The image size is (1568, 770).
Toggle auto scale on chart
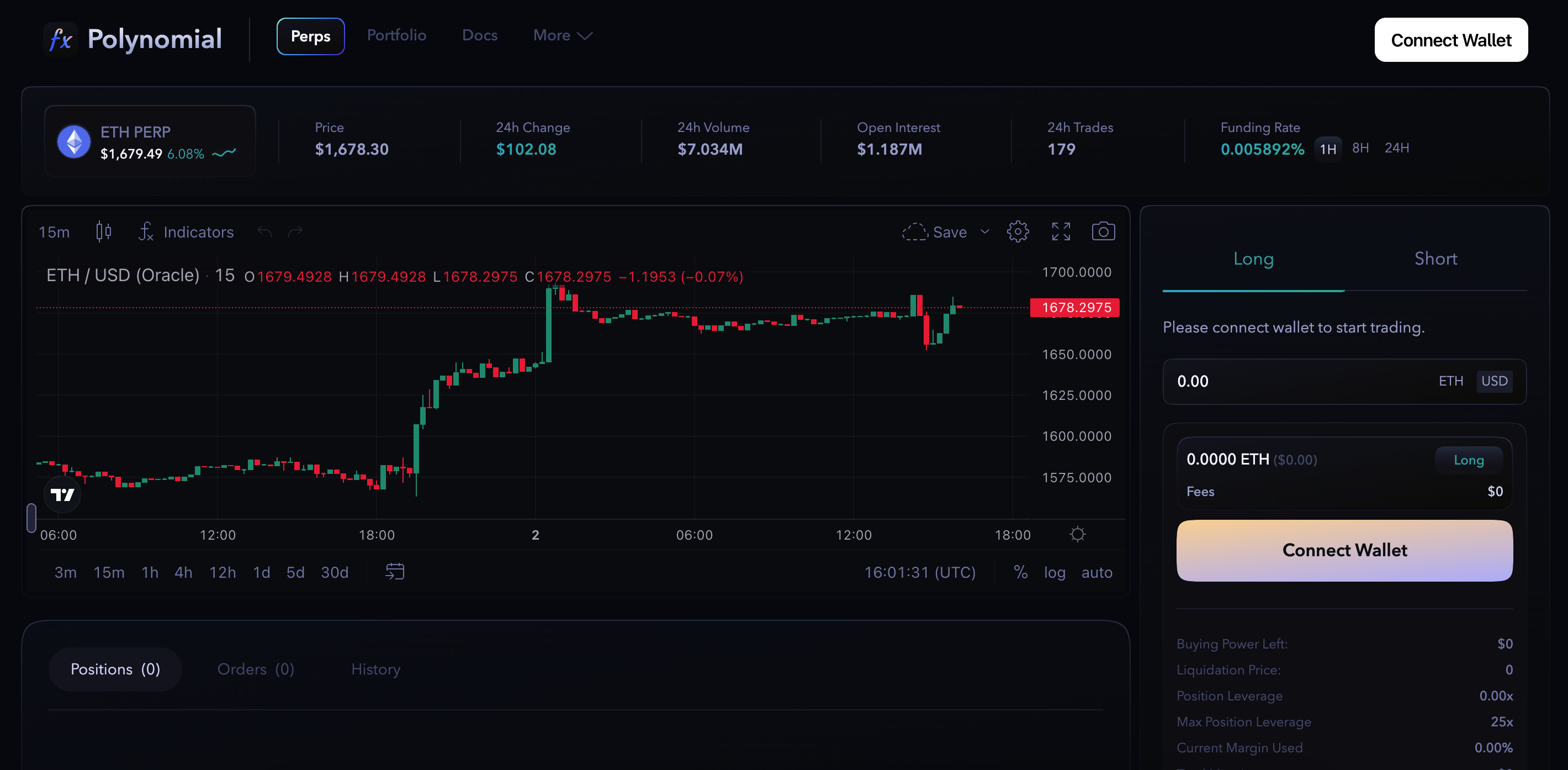[x=1097, y=572]
